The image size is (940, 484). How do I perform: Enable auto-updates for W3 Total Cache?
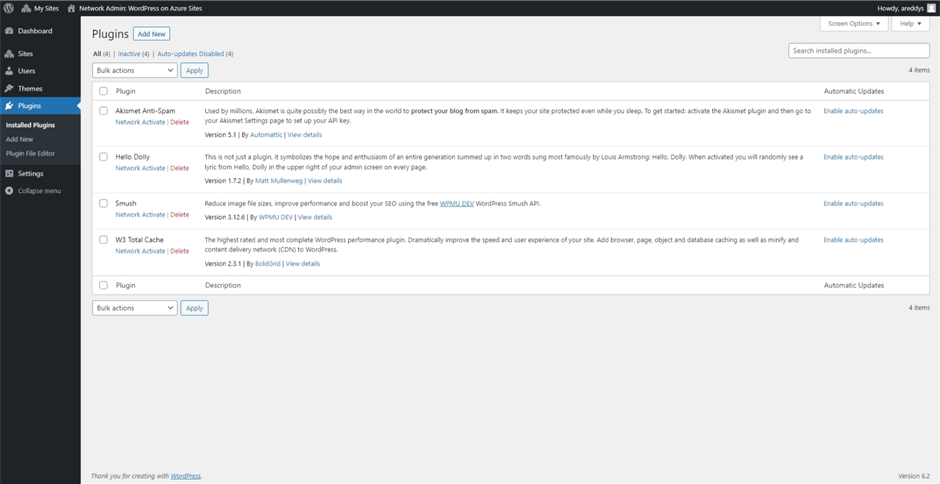tap(853, 240)
